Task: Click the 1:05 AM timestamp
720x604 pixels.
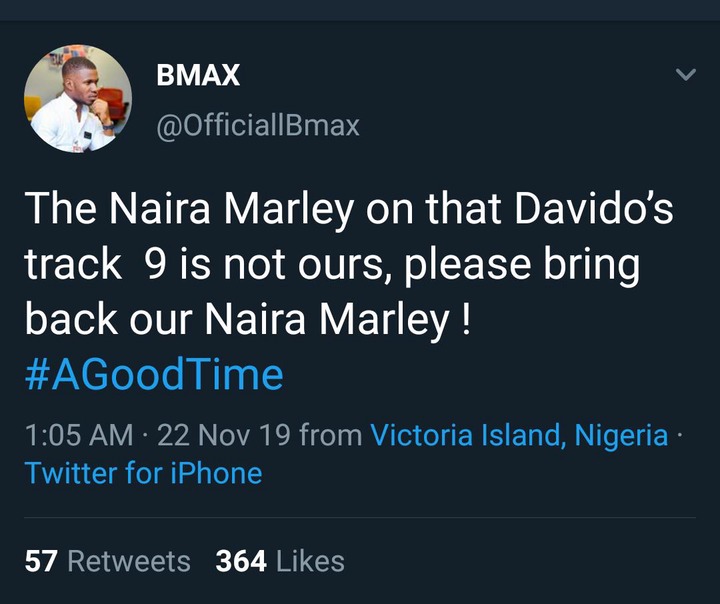Action: (x=79, y=435)
